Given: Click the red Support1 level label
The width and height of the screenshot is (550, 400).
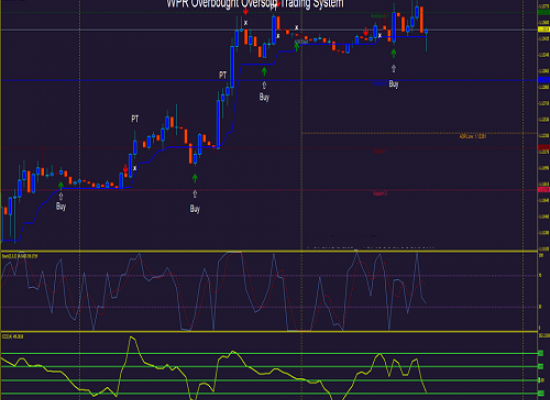Looking at the screenshot, I should (380, 151).
